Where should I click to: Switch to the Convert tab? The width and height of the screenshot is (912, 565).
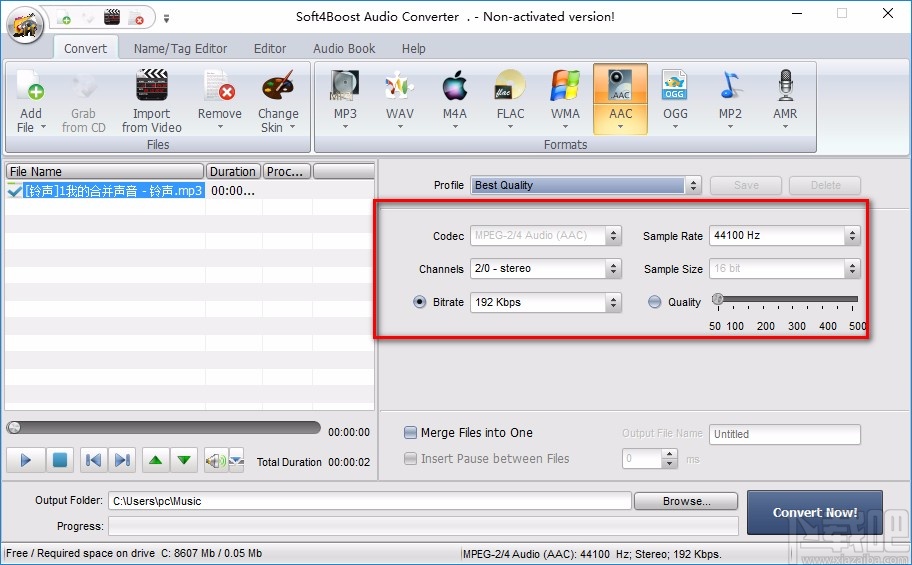(86, 48)
